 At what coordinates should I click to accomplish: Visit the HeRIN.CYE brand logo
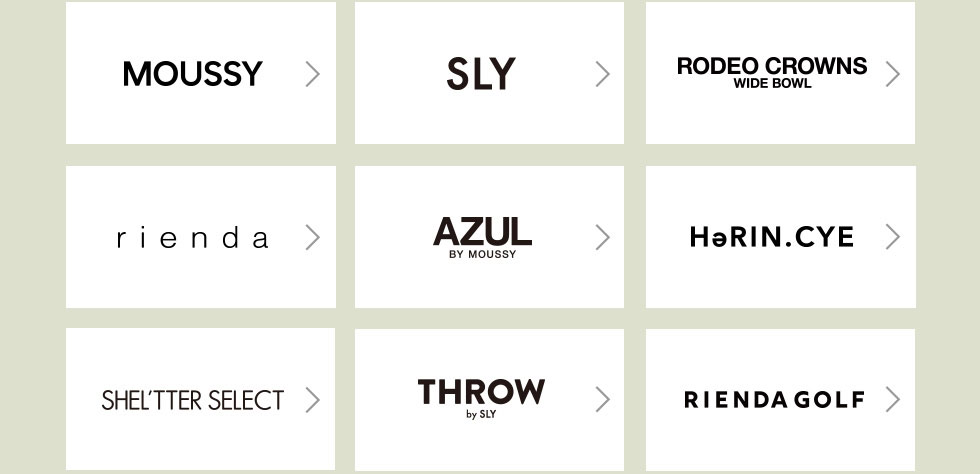click(x=772, y=237)
